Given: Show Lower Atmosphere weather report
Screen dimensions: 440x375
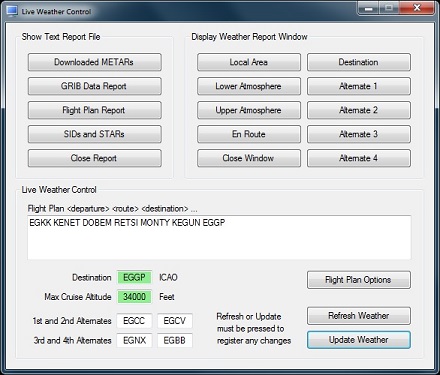Looking at the screenshot, I should click(249, 86).
